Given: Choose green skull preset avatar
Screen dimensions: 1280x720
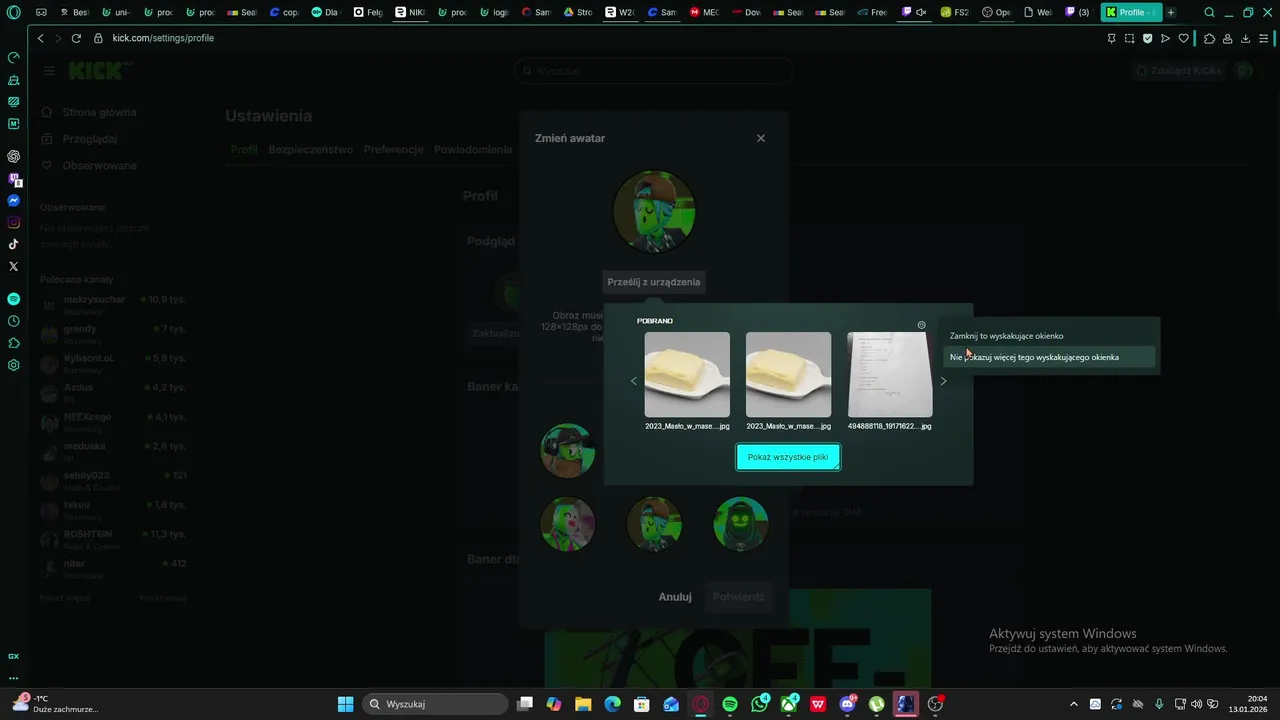Looking at the screenshot, I should 741,523.
